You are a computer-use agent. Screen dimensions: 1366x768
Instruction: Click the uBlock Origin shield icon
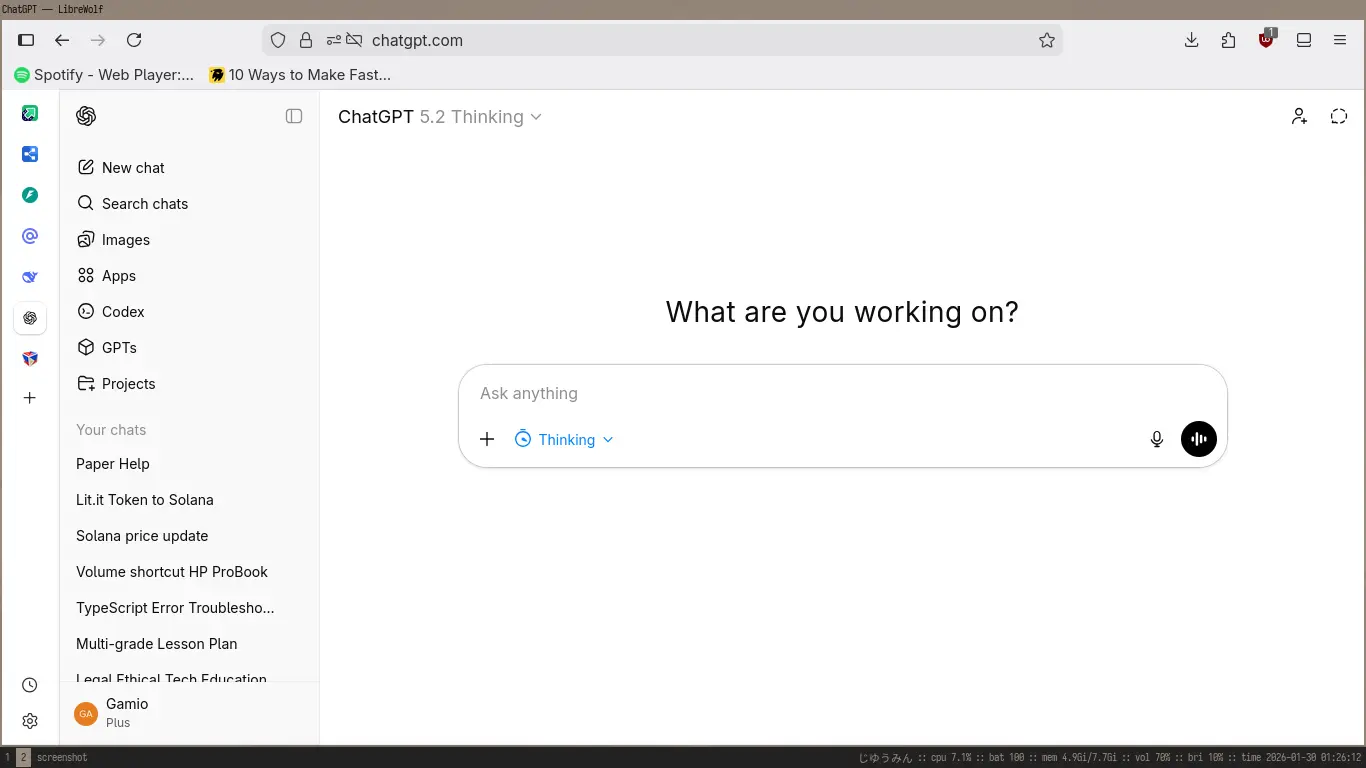coord(1267,40)
